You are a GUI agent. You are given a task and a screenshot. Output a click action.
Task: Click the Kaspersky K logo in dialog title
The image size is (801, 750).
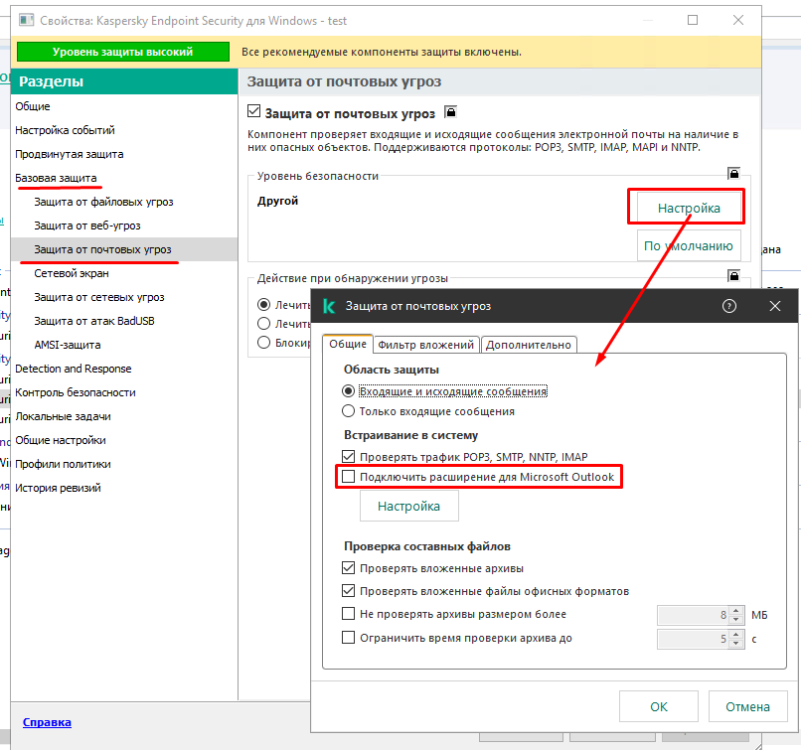pyautogui.click(x=329, y=306)
